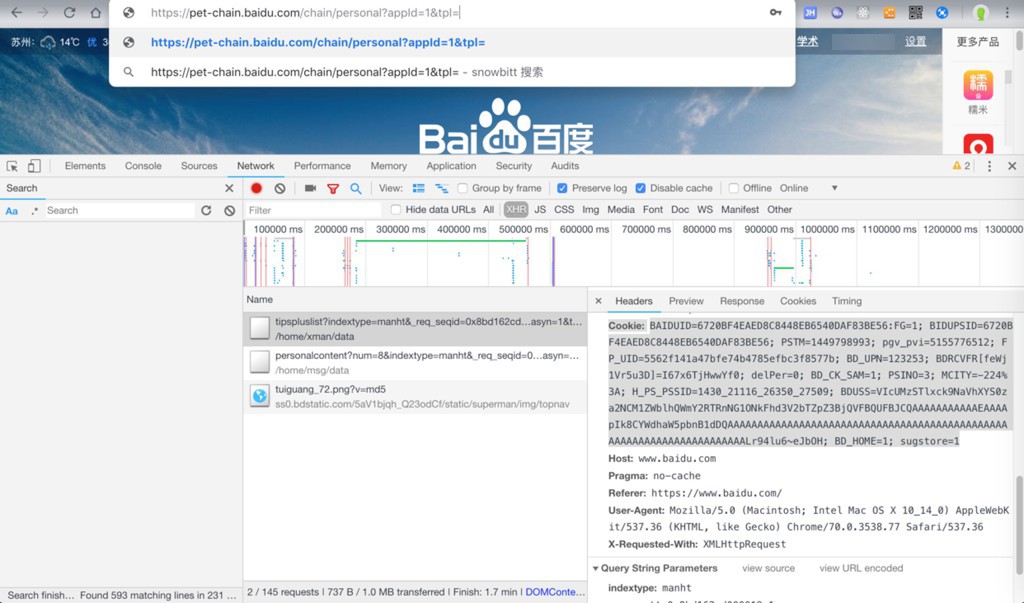1024x603 pixels.
Task: Clear search results icon in Search panel
Action: [229, 210]
